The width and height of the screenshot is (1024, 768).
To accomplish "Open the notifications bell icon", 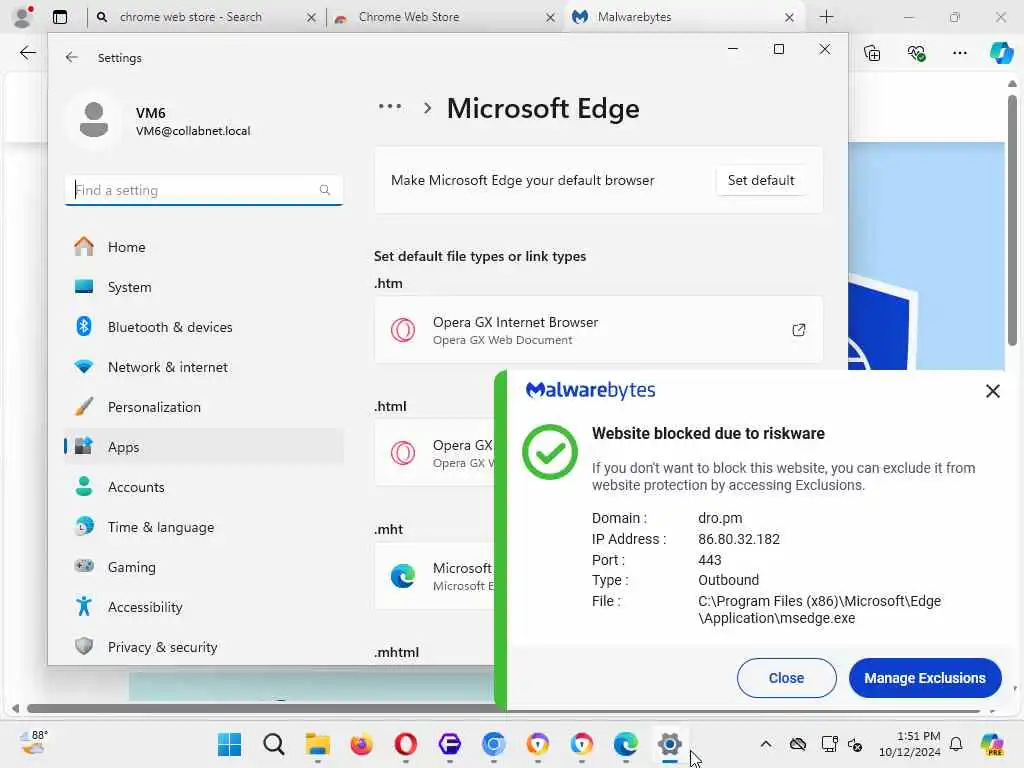I will click(955, 744).
